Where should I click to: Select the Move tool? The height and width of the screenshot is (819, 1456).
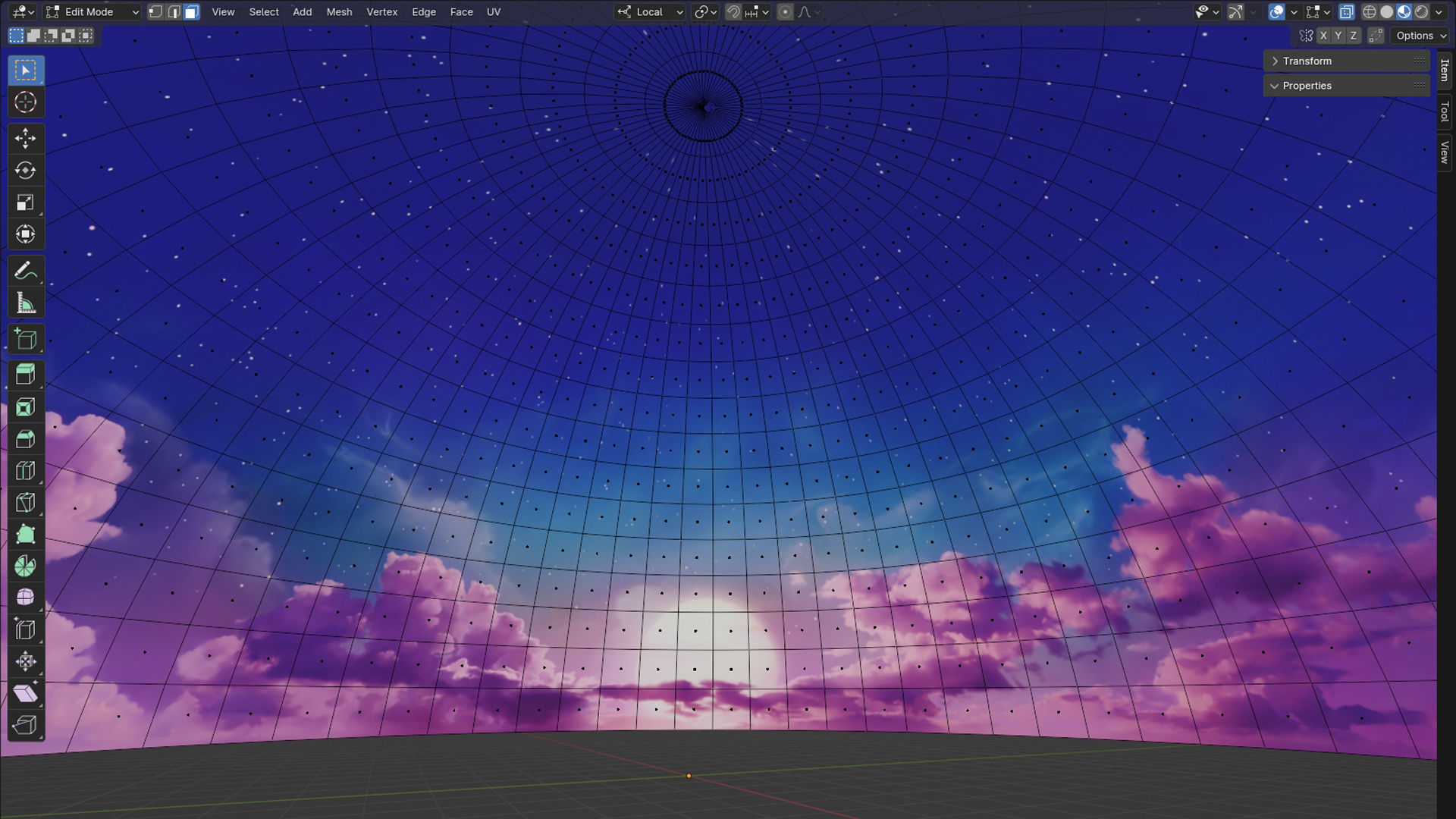click(26, 138)
